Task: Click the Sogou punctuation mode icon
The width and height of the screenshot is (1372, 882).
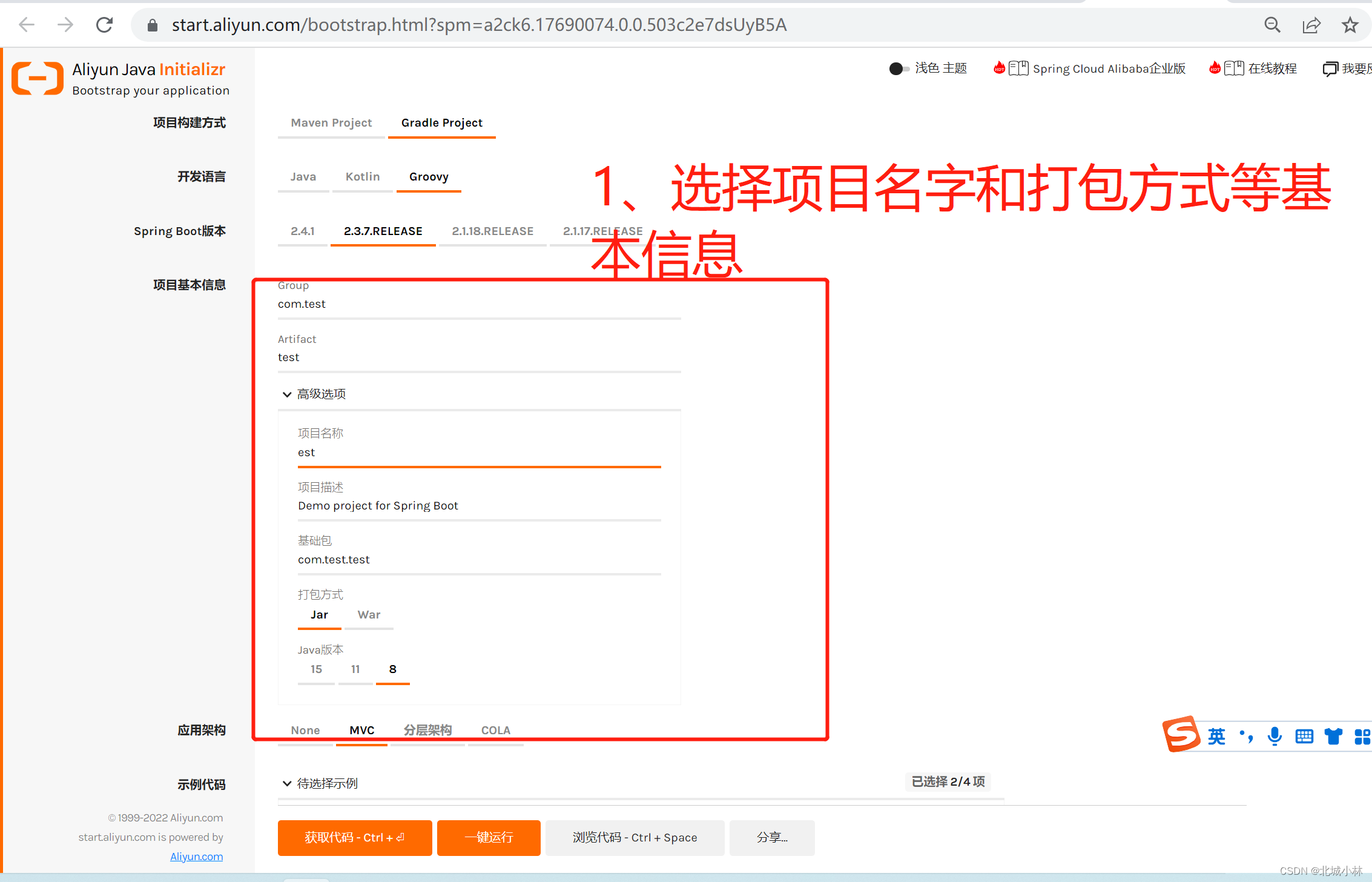Action: pyautogui.click(x=1246, y=737)
